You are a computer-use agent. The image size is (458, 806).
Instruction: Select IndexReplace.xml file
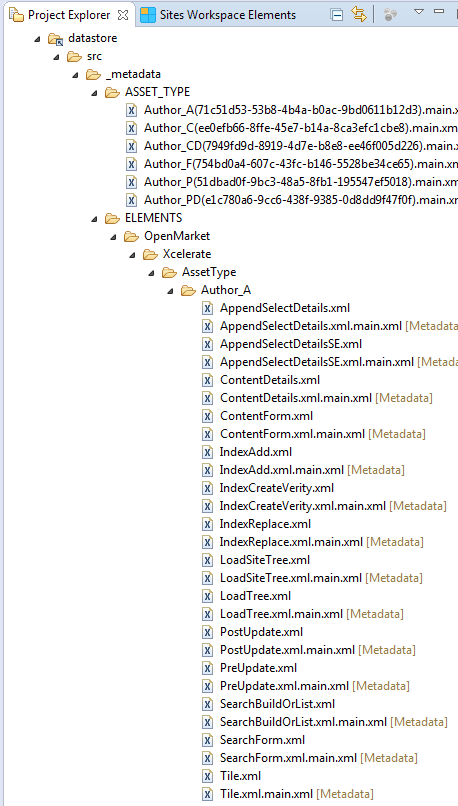(265, 524)
